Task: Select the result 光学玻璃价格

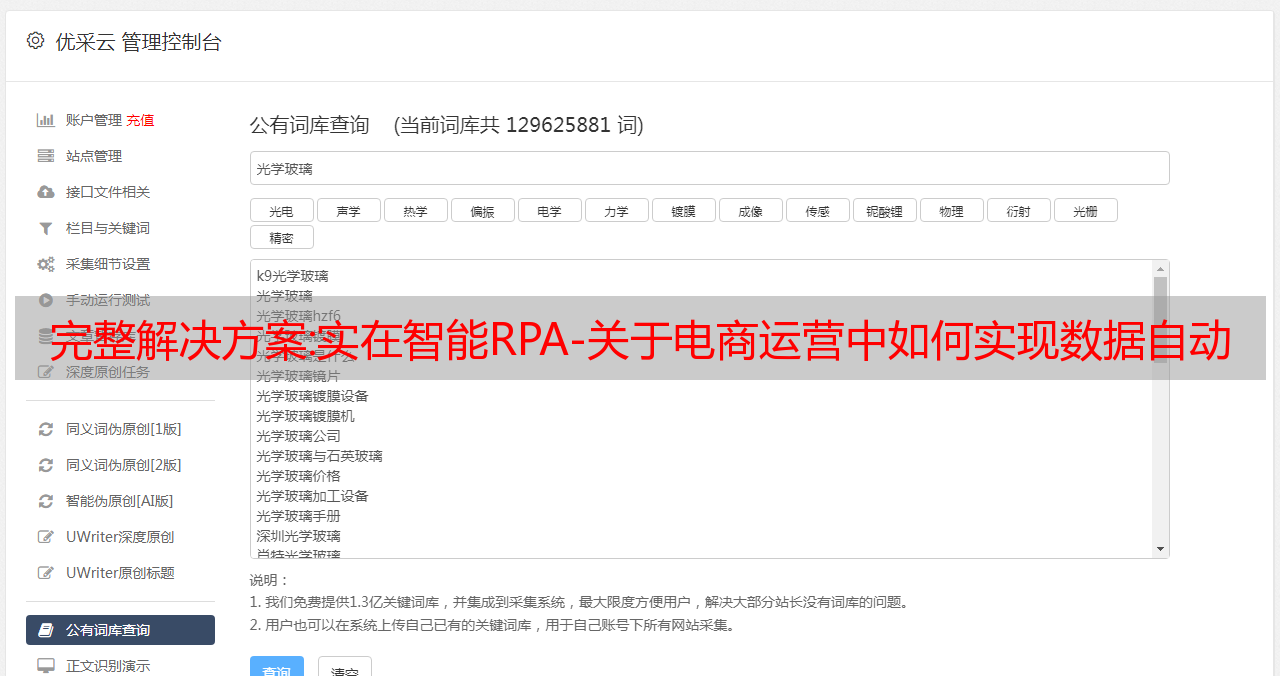Action: pyautogui.click(x=298, y=476)
